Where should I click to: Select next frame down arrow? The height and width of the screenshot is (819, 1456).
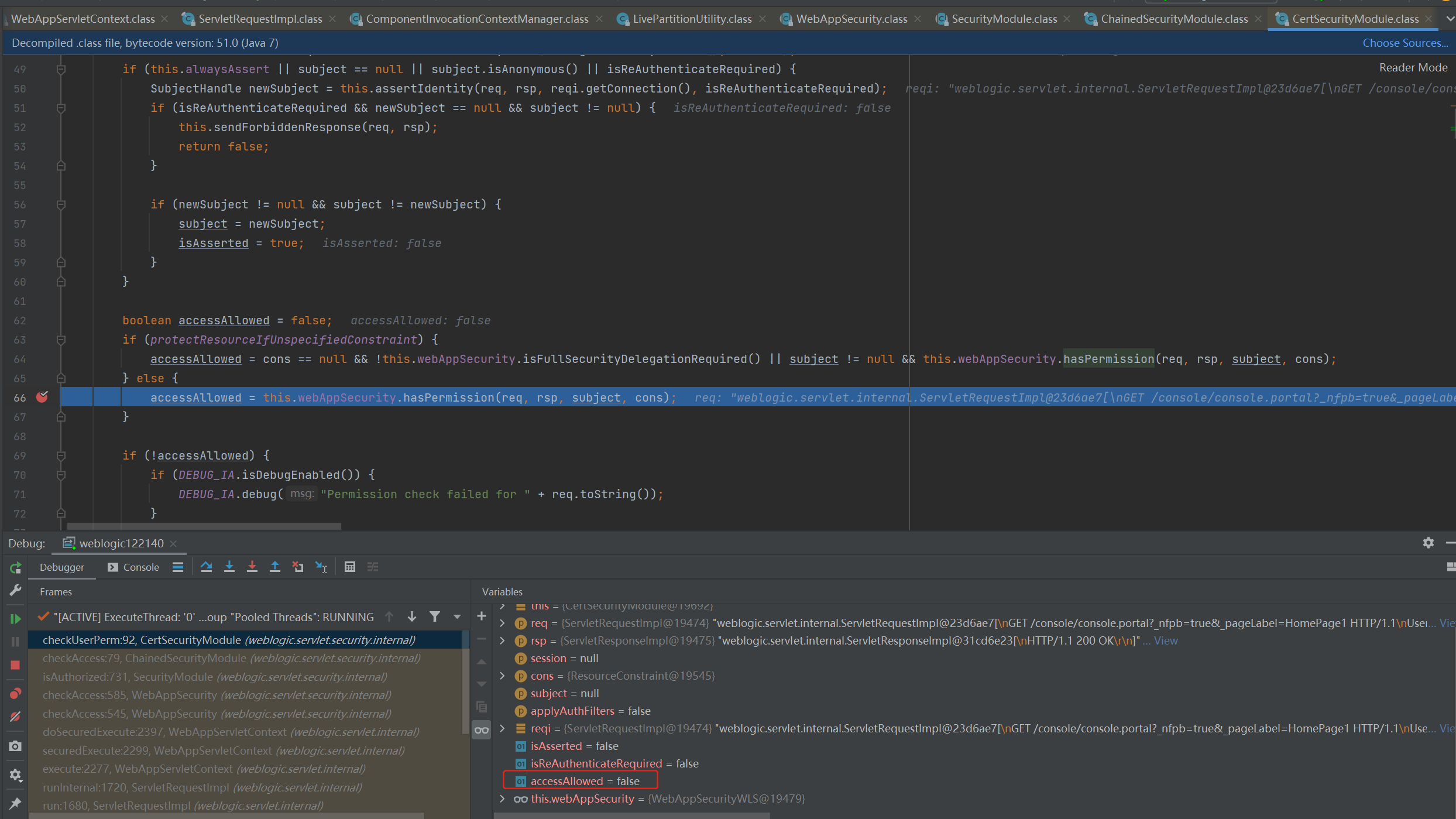coord(412,616)
